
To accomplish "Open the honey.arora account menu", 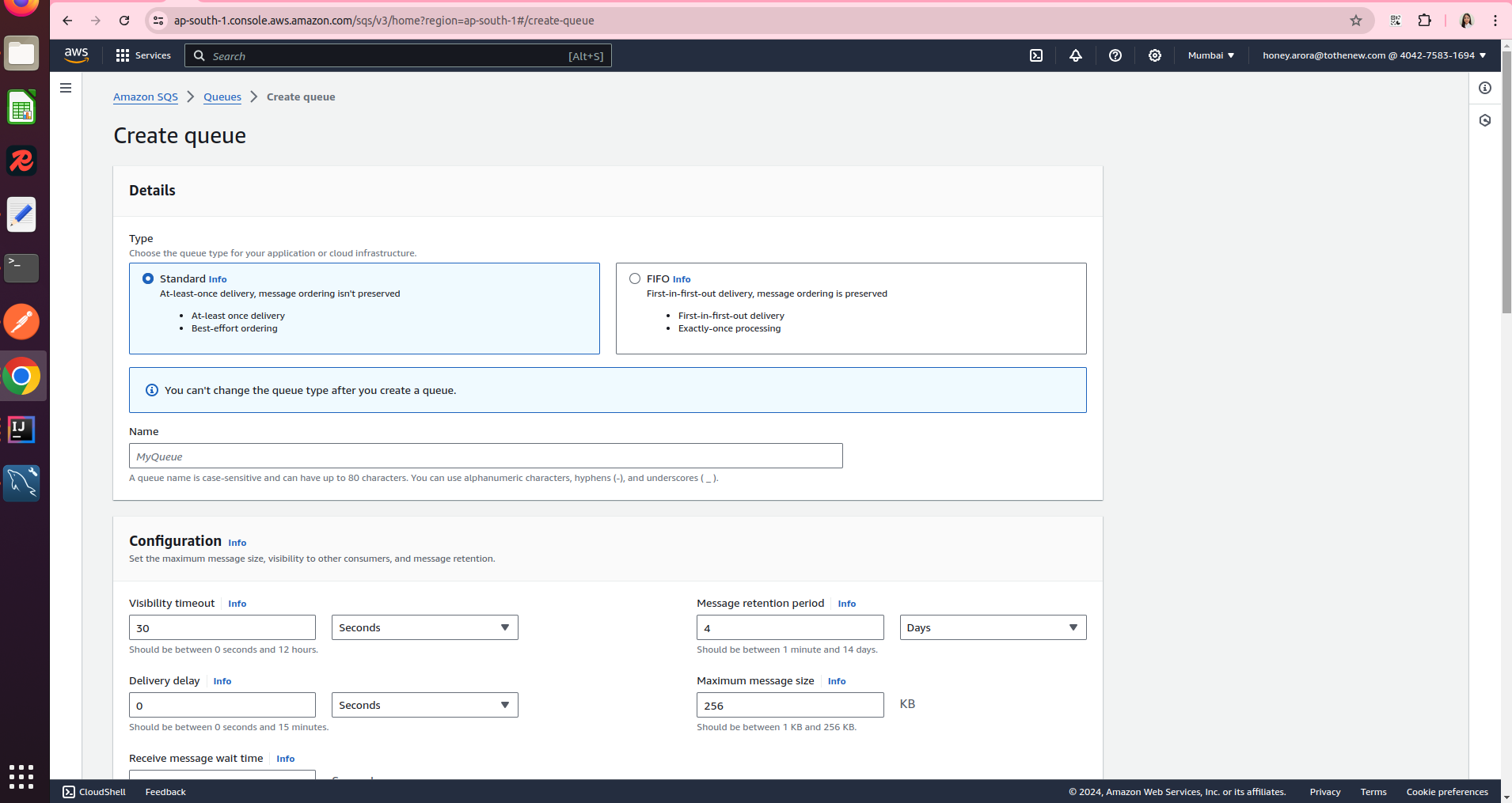I will pyautogui.click(x=1372, y=55).
